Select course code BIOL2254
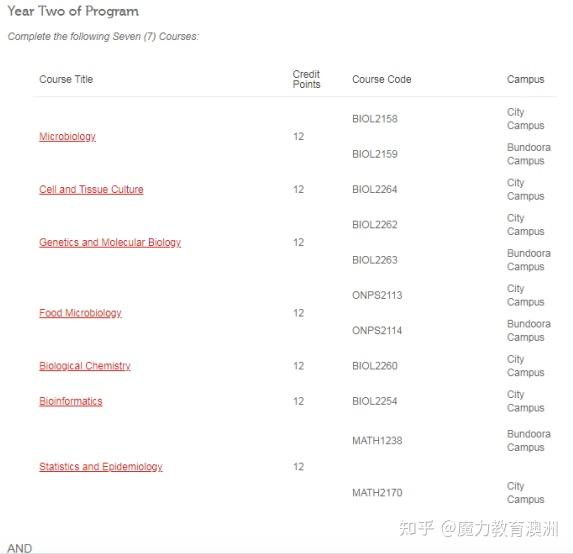 [x=375, y=401]
